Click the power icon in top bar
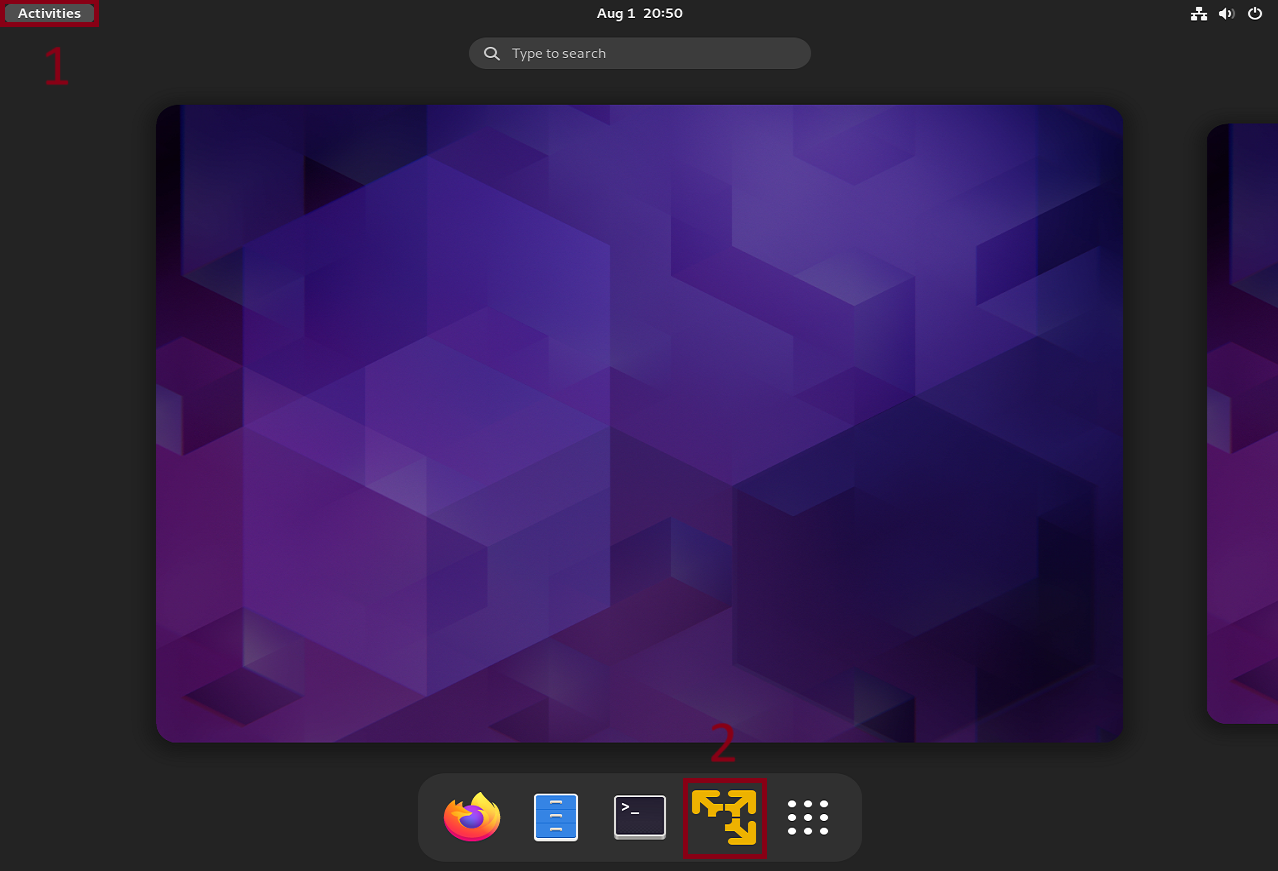The image size is (1278, 871). [1255, 14]
